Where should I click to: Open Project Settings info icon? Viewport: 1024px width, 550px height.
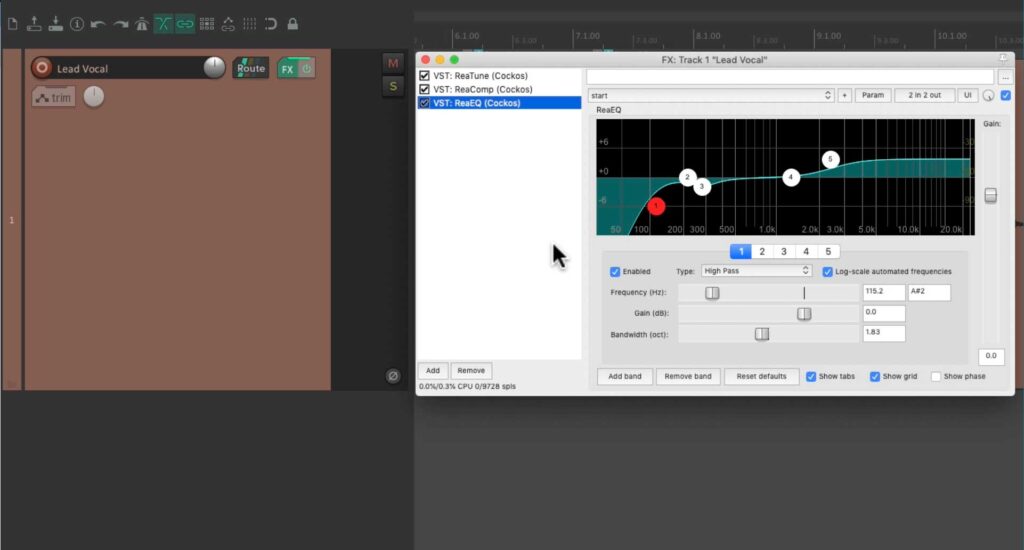coord(77,24)
